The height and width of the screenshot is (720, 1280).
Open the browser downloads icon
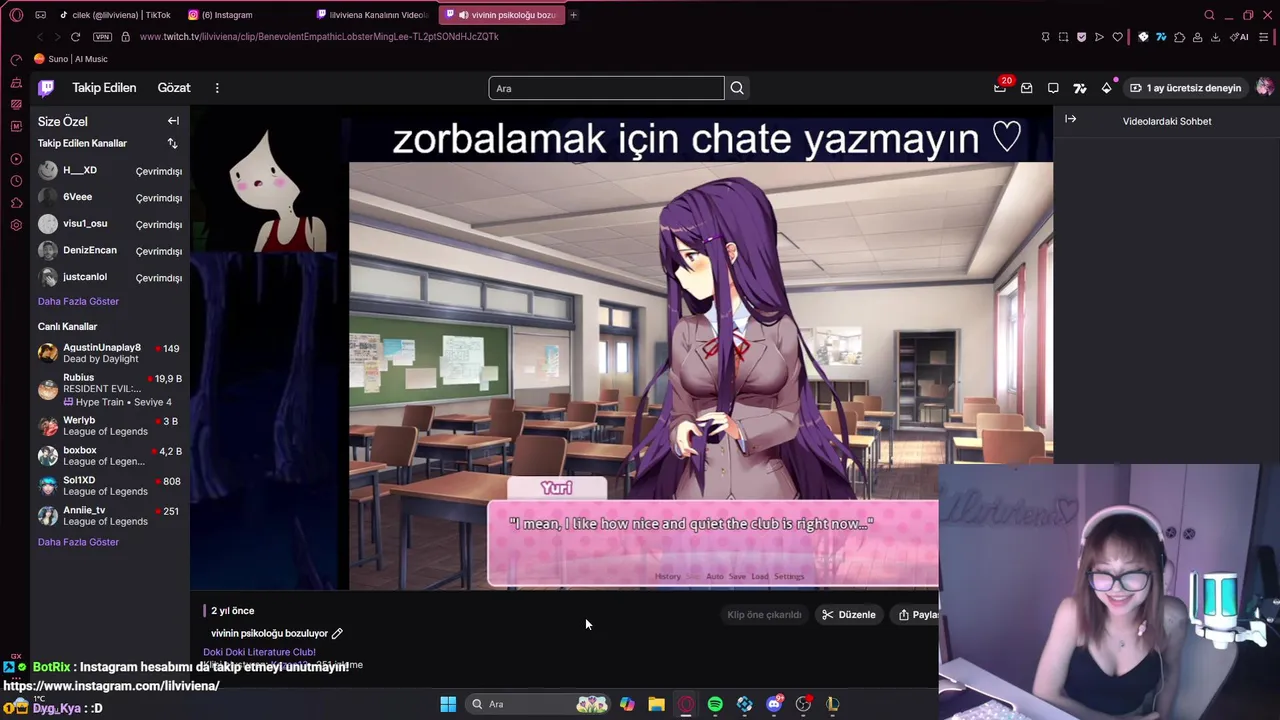coord(1215,37)
